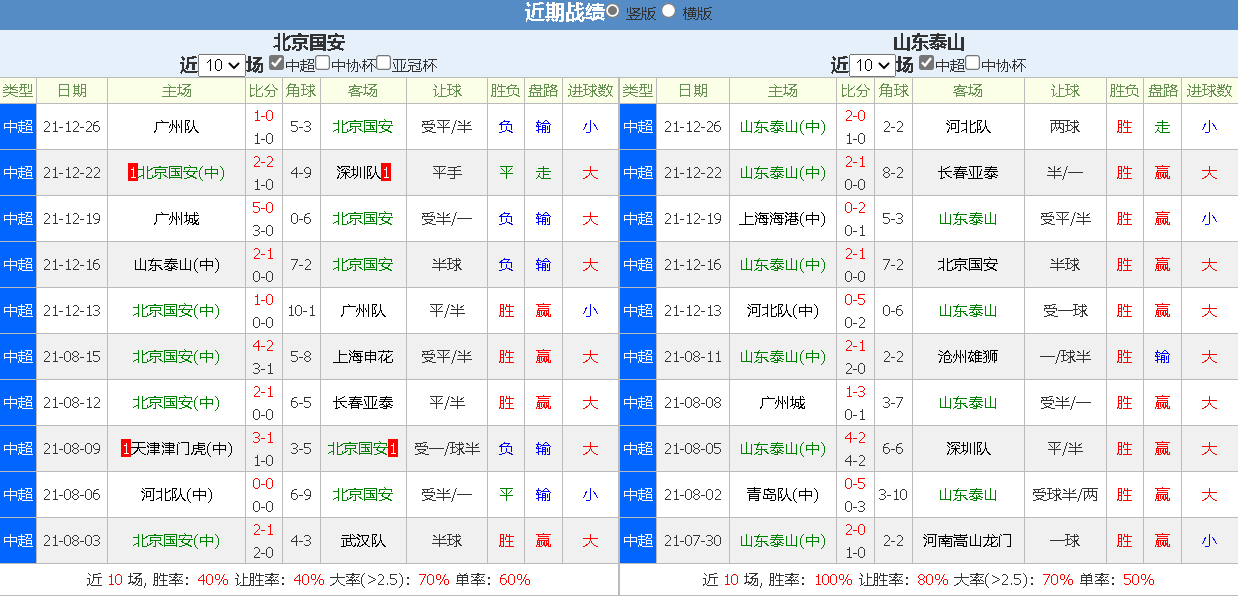Click 长春亚泰 in 北京国安 21-08-12 row

coord(363,403)
